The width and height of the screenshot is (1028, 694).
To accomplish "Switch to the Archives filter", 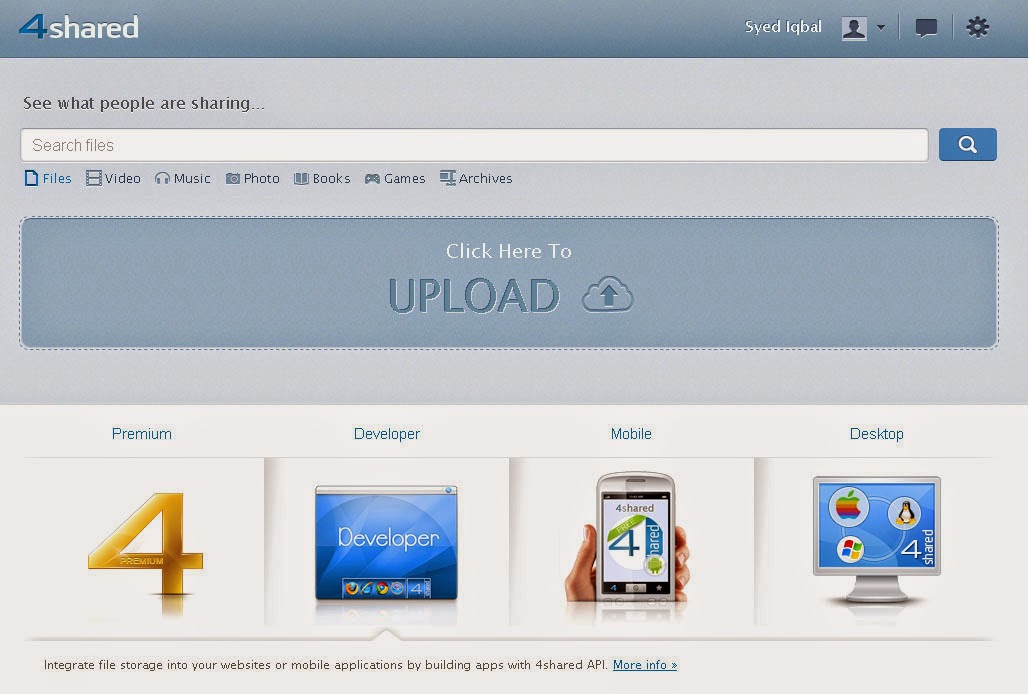I will pyautogui.click(x=476, y=179).
